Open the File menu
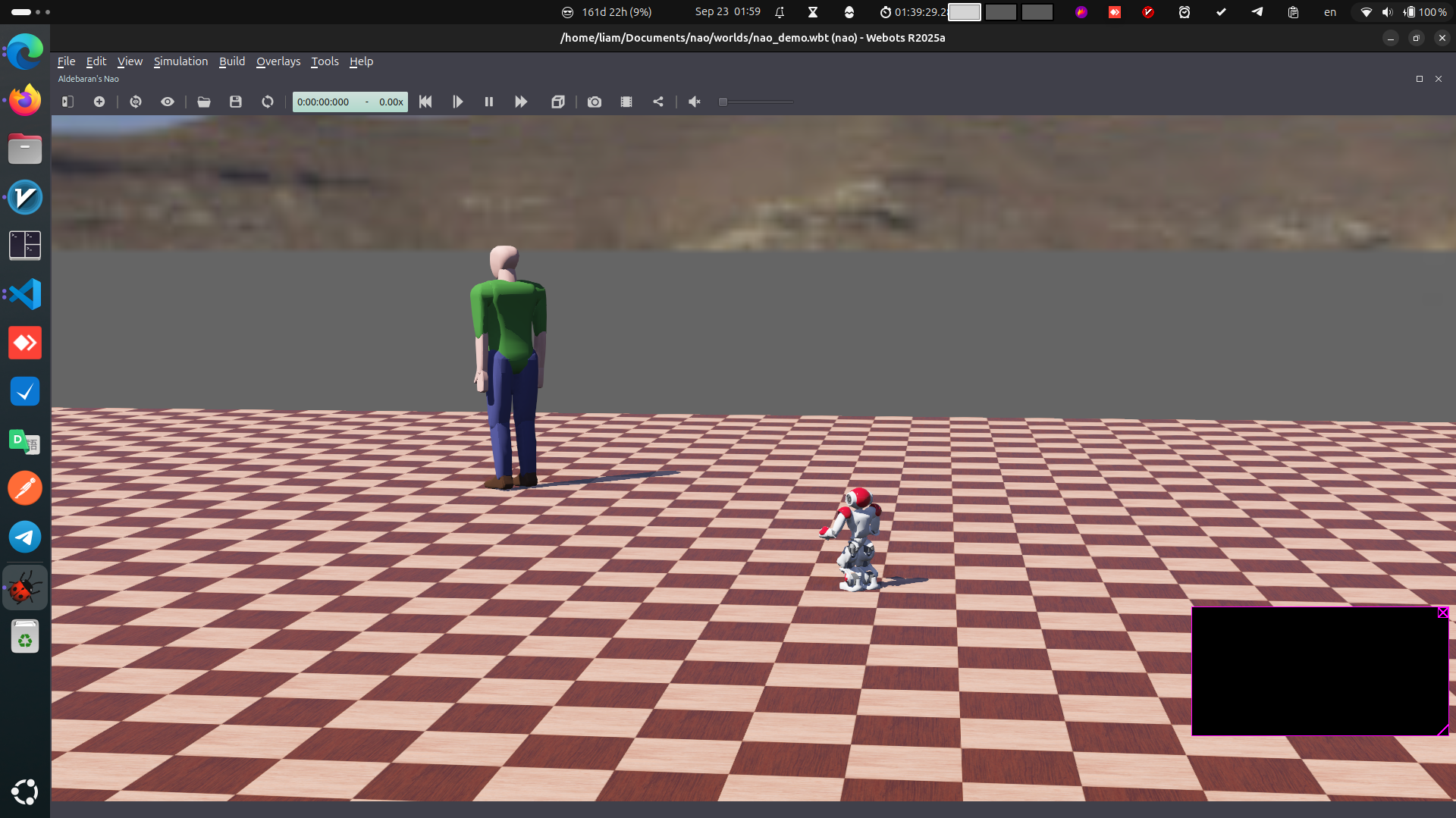Screen dimensions: 1456x818 click(66, 61)
